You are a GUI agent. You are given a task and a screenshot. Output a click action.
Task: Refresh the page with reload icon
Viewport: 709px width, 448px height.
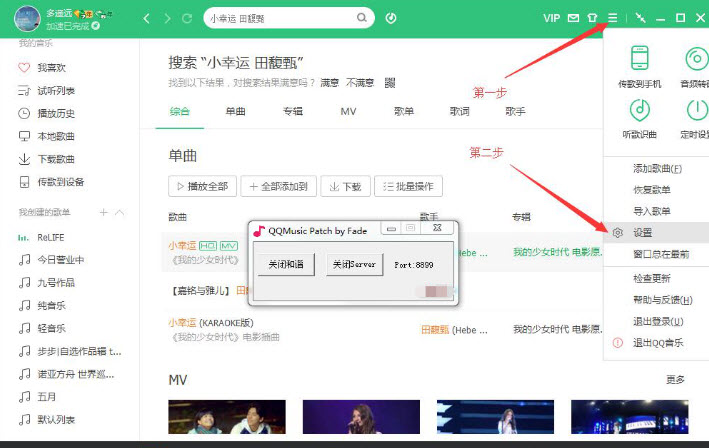(187, 18)
